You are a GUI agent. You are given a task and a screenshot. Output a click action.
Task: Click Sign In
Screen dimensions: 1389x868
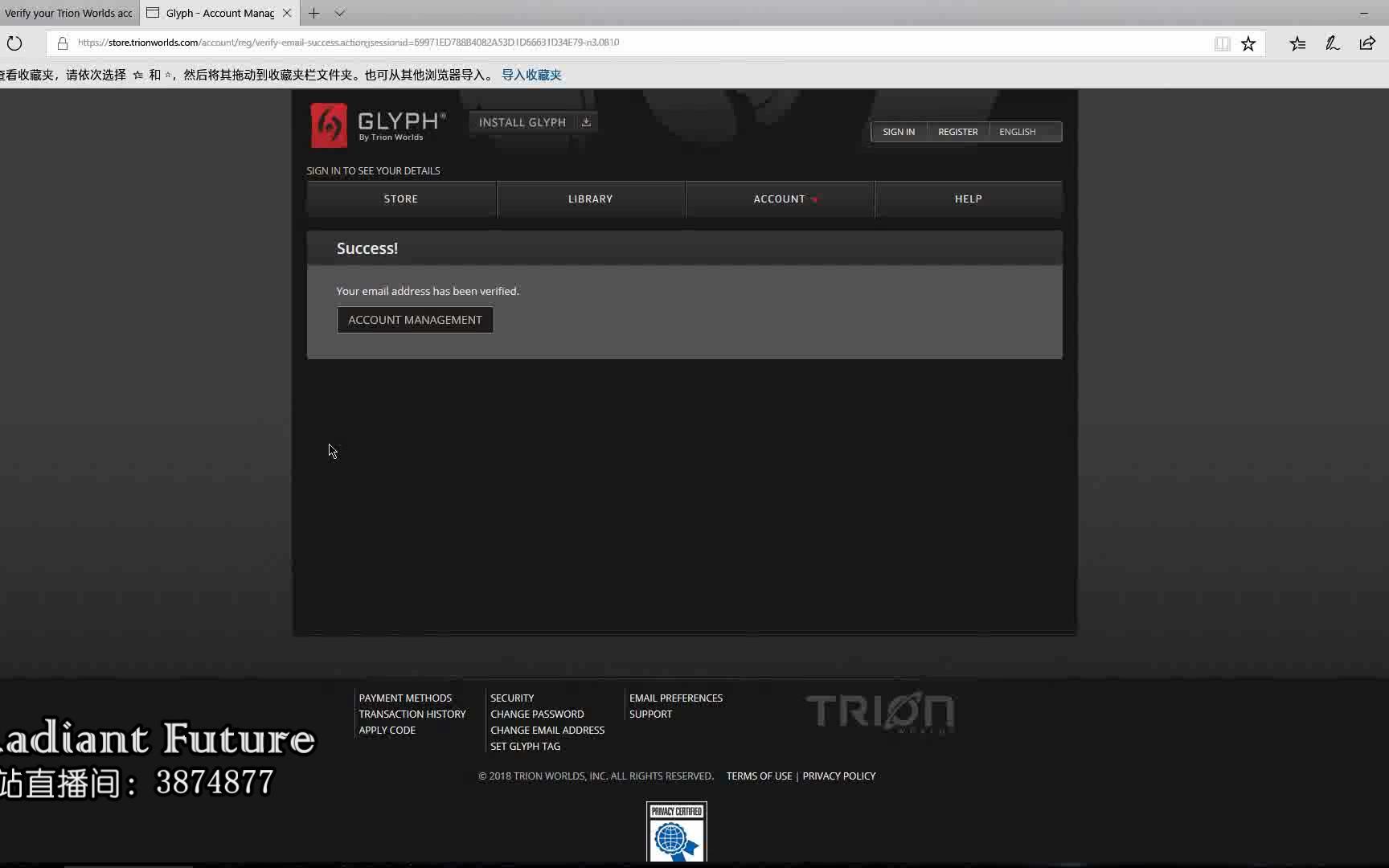point(899,132)
